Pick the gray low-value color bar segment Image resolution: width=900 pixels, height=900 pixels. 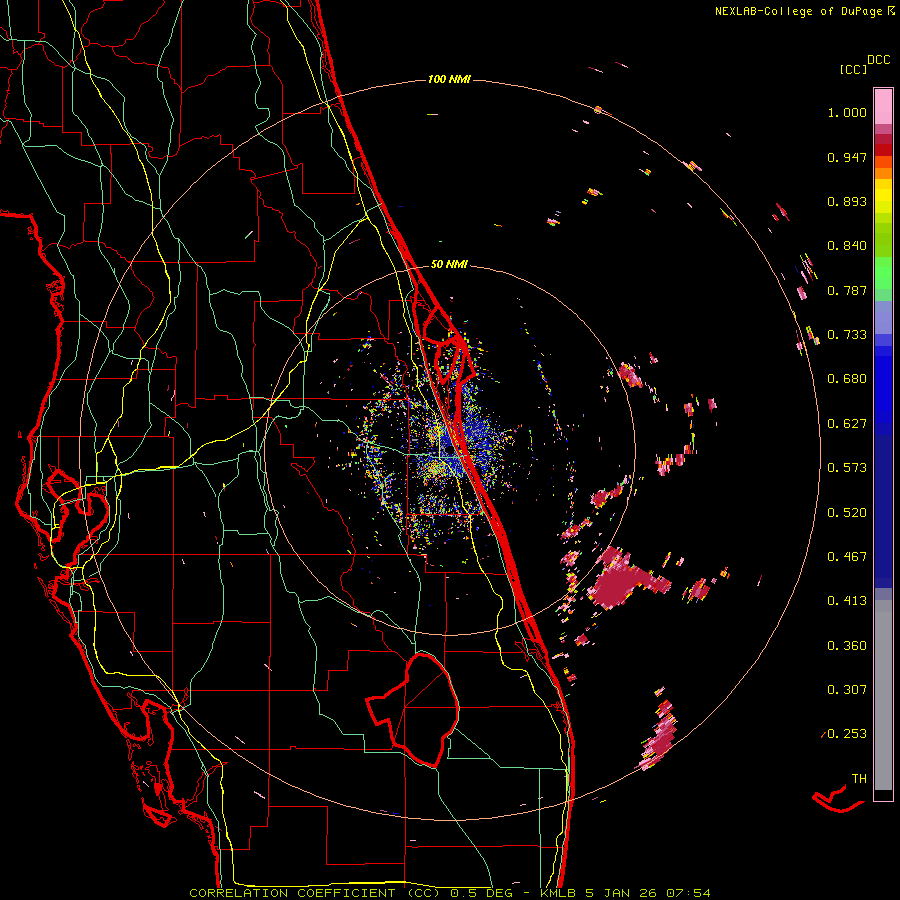point(883,695)
